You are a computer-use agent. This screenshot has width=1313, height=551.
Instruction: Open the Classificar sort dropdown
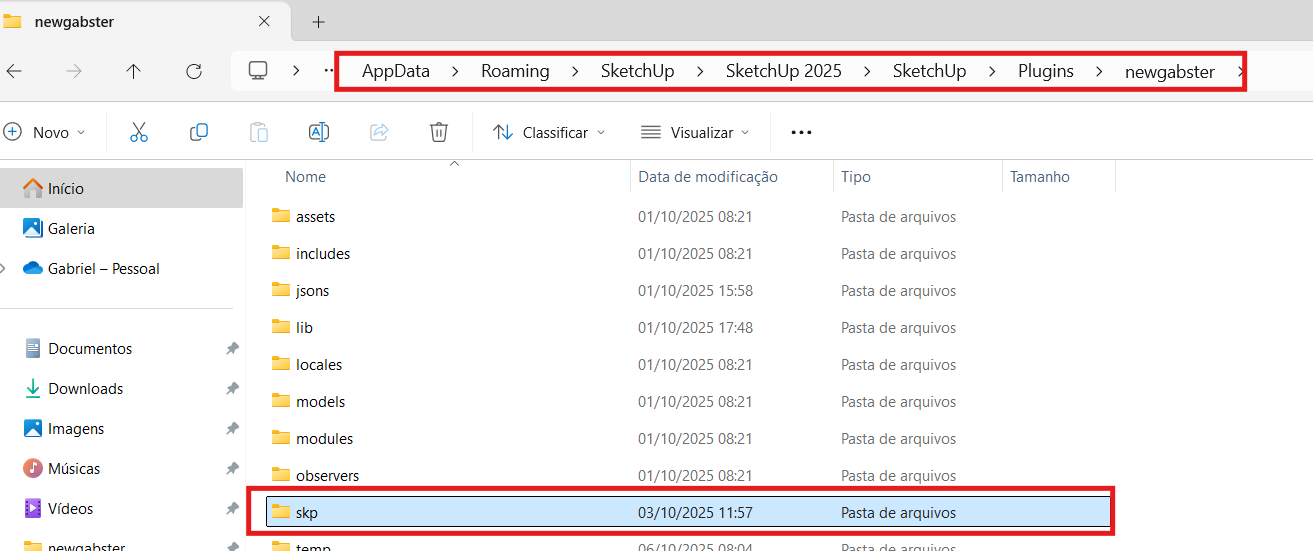(549, 132)
